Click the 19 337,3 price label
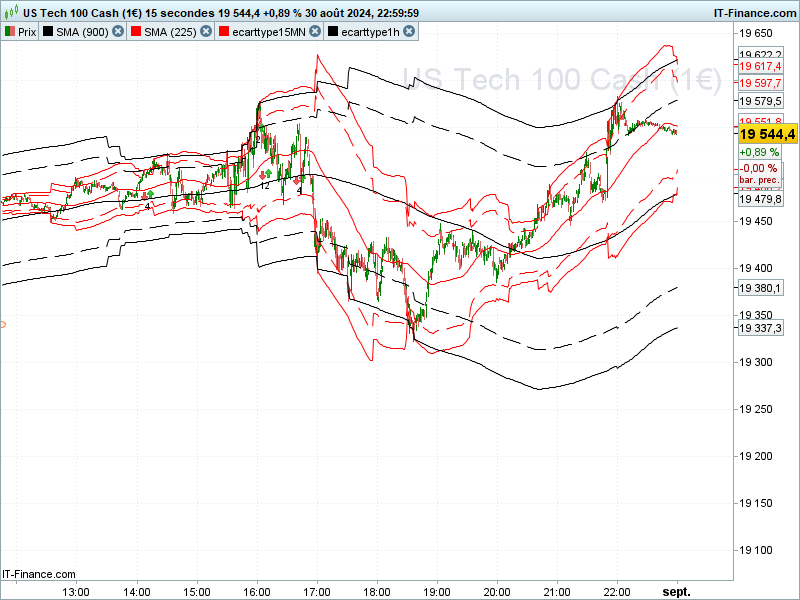Screen dimensions: 800x600 tap(760, 328)
